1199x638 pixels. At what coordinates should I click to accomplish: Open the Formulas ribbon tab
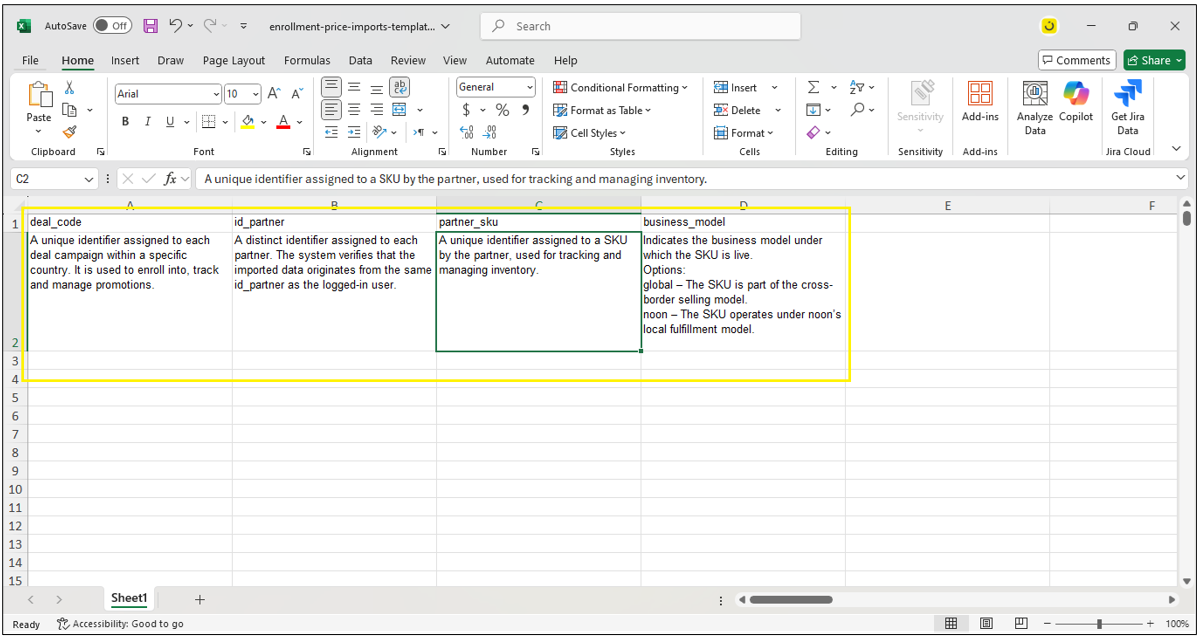tap(307, 60)
